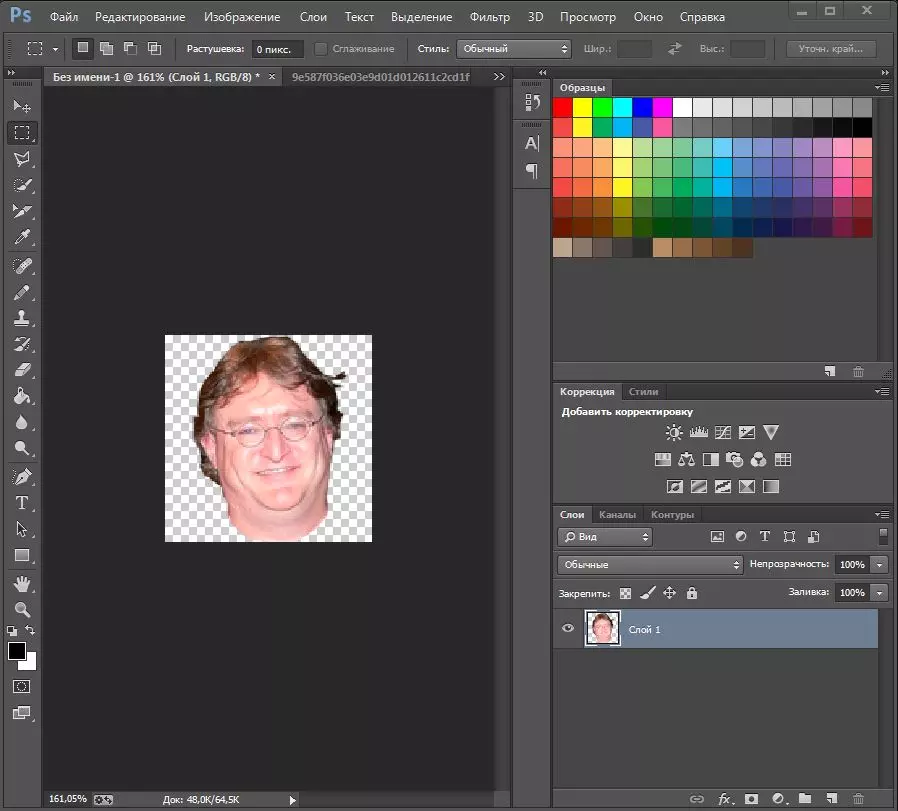
Task: Switch to the Каналы tab
Action: click(x=617, y=515)
